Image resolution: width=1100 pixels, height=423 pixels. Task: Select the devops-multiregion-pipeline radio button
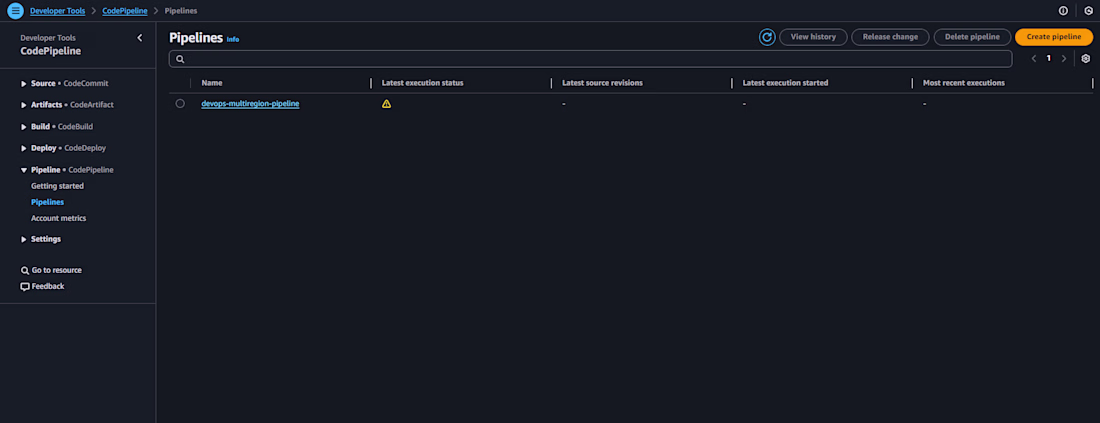(180, 103)
